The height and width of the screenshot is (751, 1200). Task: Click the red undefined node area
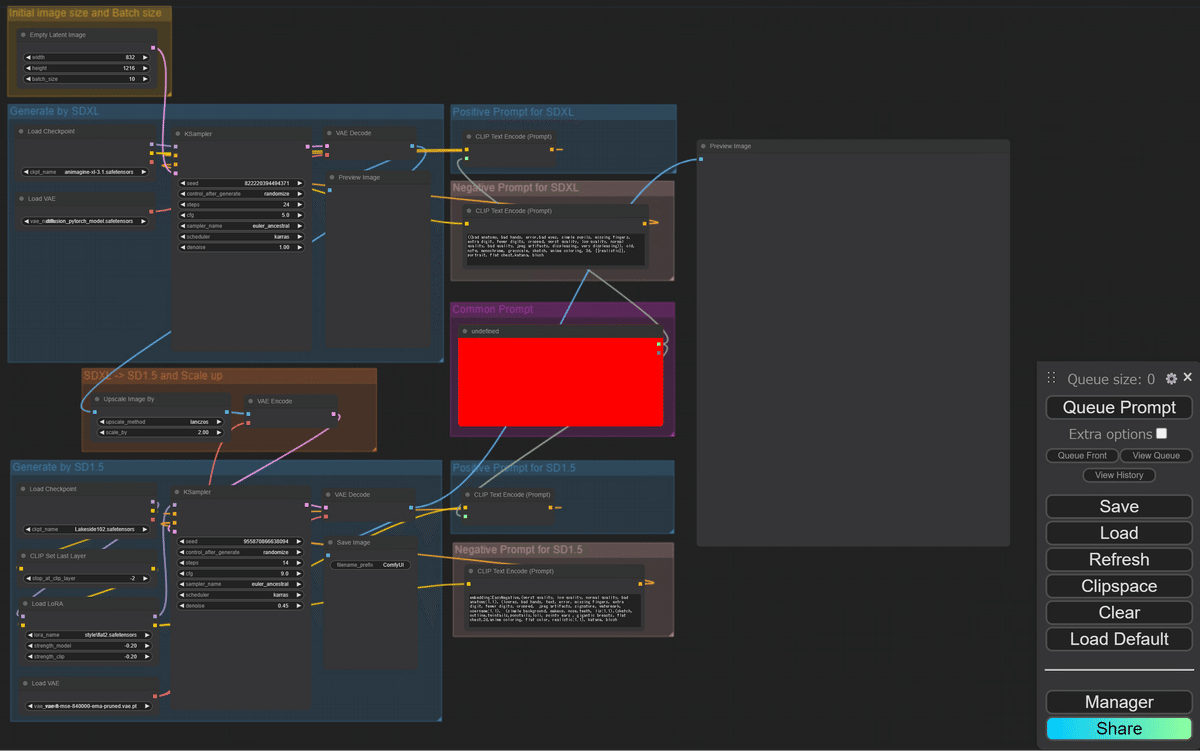click(x=560, y=382)
